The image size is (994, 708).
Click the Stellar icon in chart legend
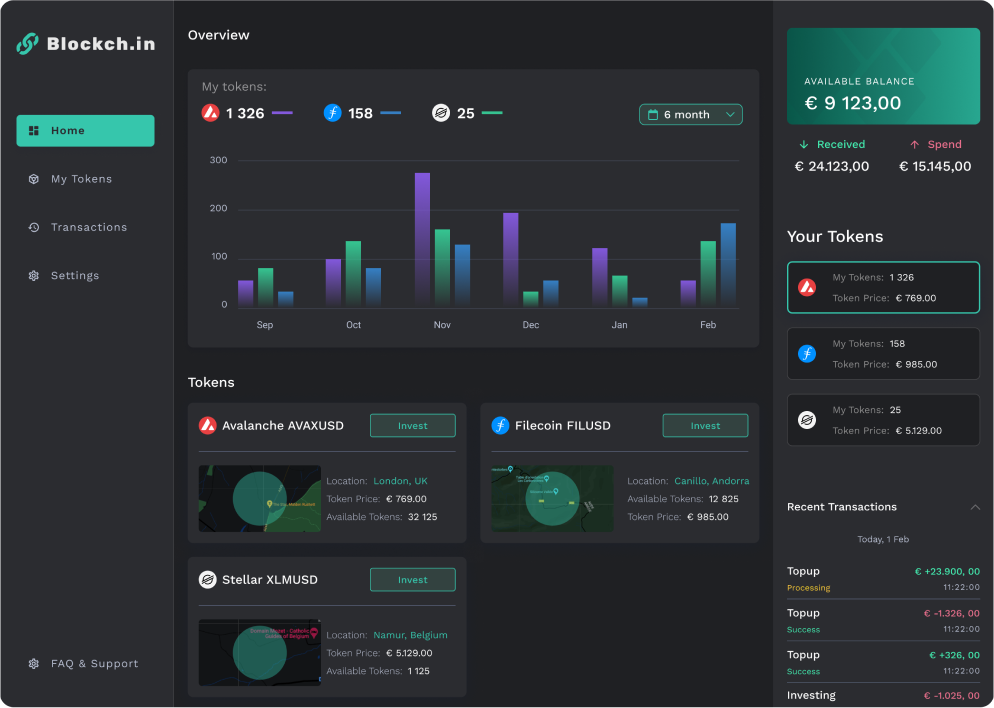441,113
